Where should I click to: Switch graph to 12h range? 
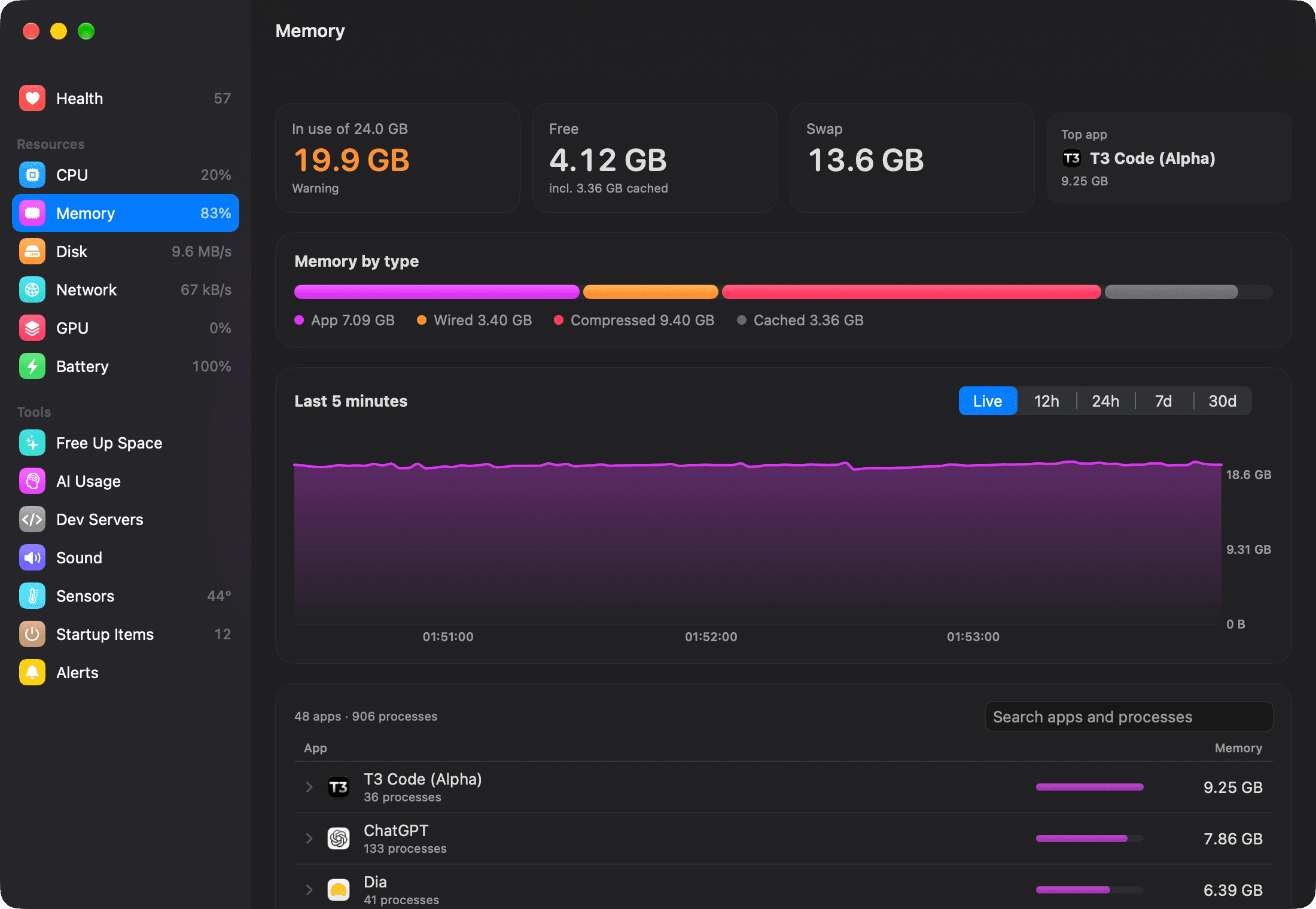[x=1046, y=401]
